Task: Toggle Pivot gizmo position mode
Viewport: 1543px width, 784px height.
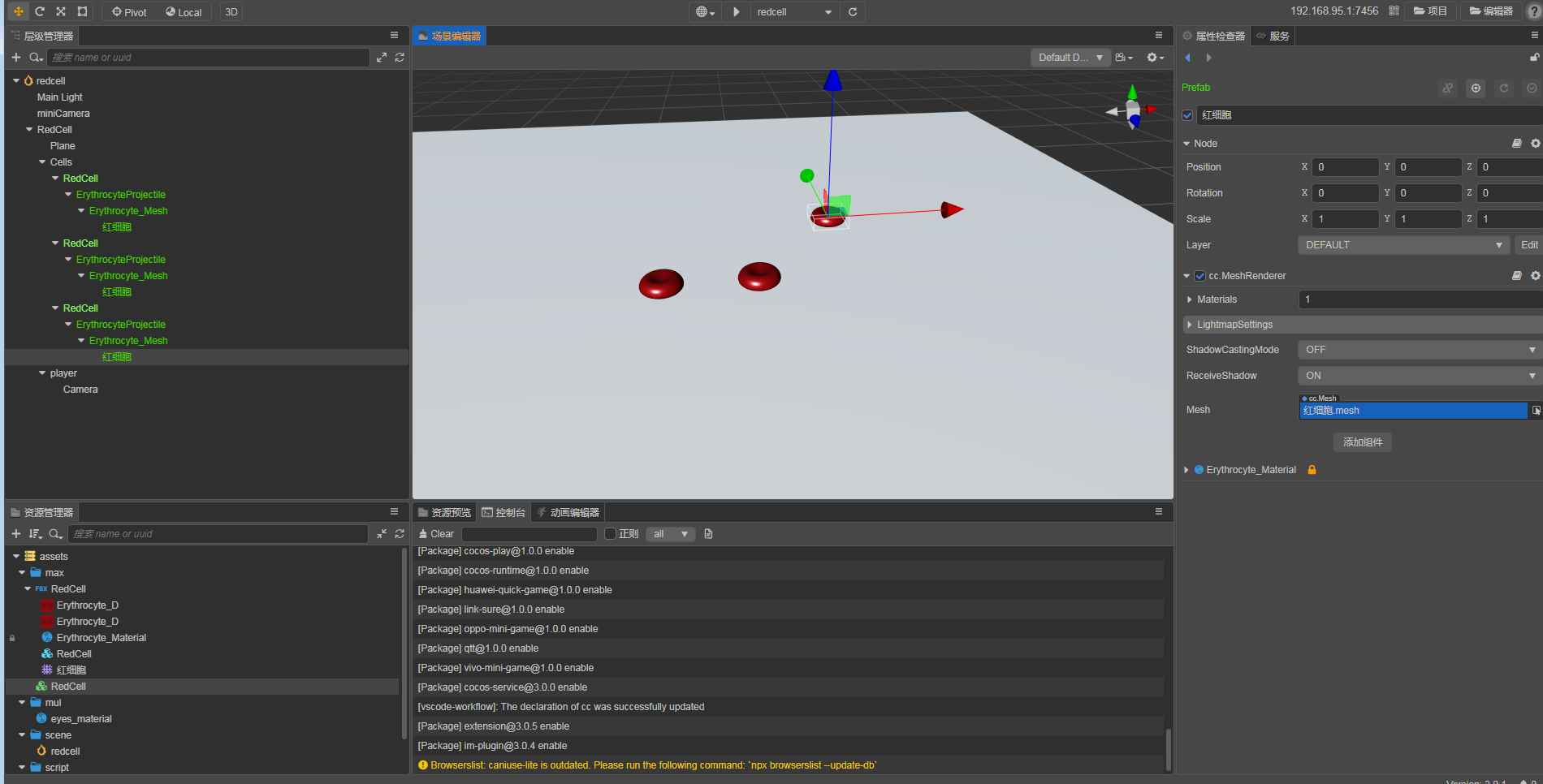Action: tap(129, 12)
